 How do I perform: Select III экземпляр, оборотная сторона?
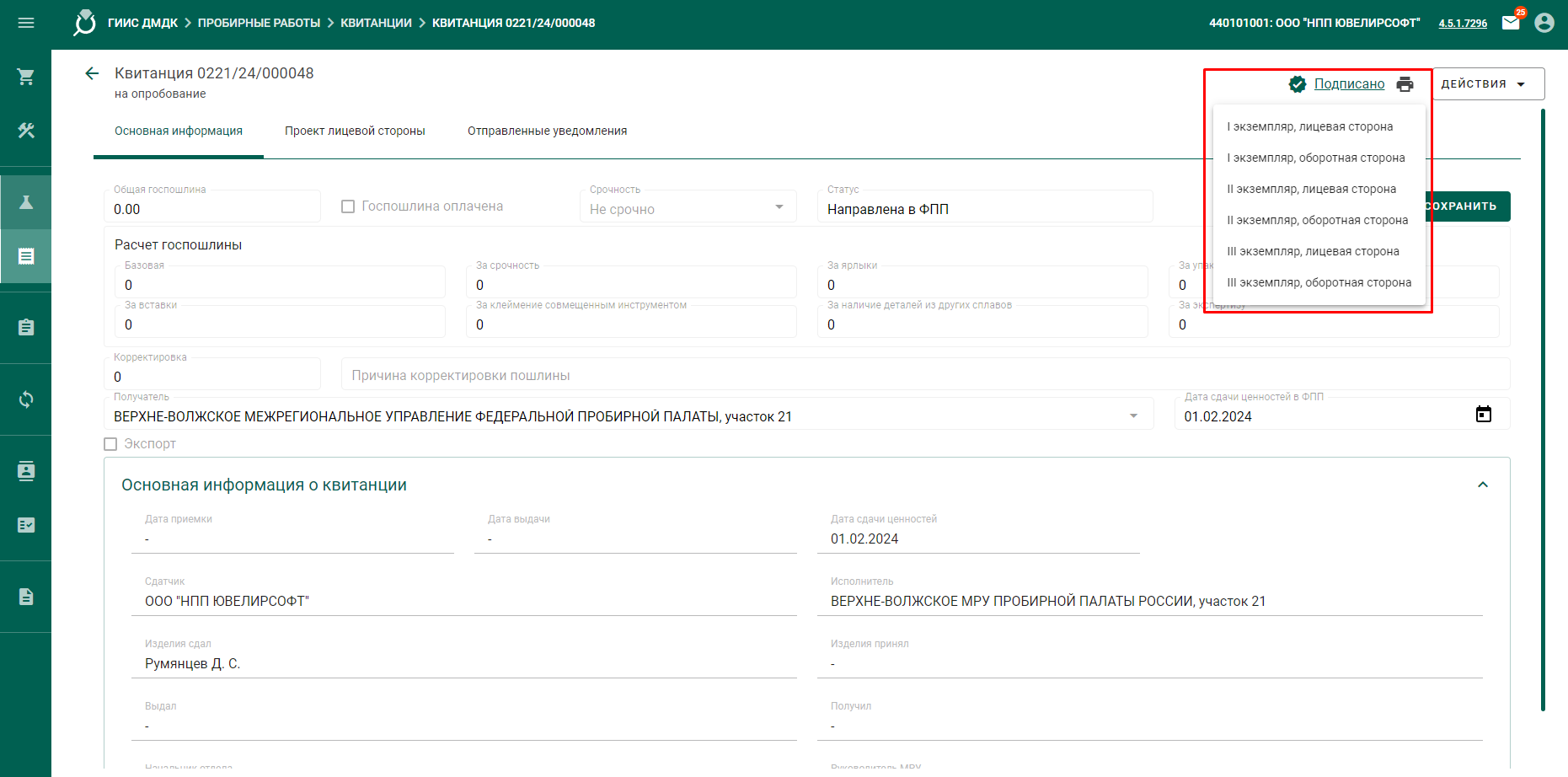(x=1319, y=282)
